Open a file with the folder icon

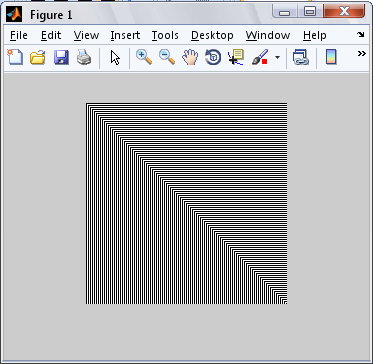click(x=37, y=57)
